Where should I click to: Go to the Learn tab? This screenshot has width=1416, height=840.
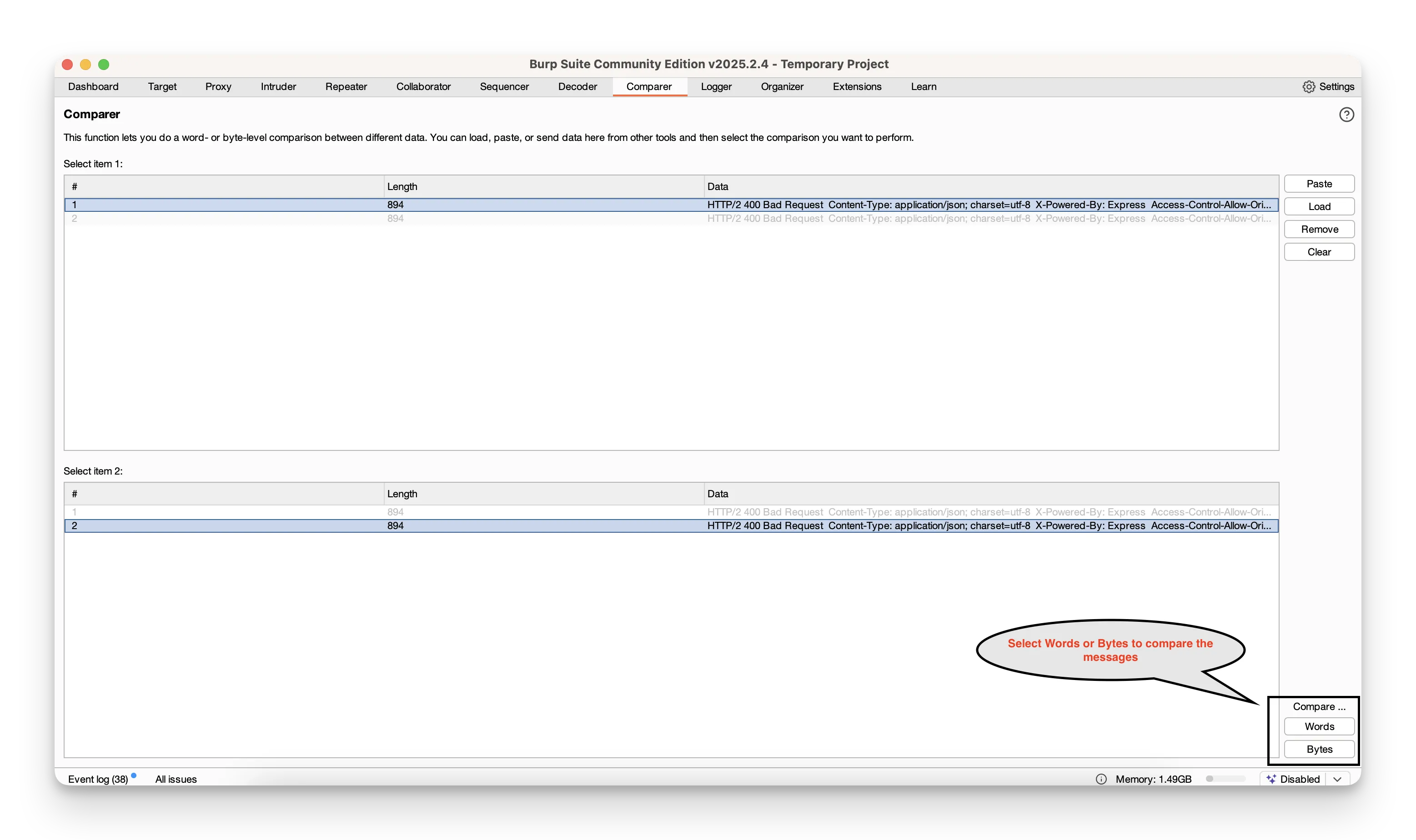[x=924, y=87]
